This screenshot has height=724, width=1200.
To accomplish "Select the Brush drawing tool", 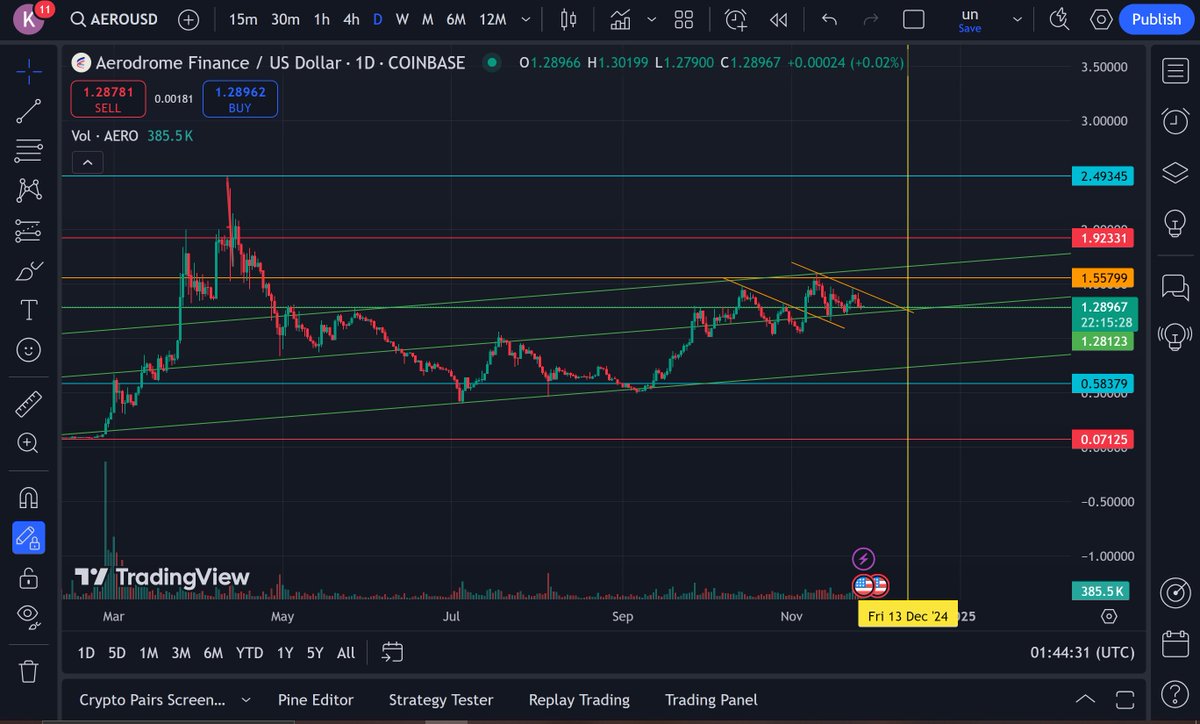I will [28, 270].
